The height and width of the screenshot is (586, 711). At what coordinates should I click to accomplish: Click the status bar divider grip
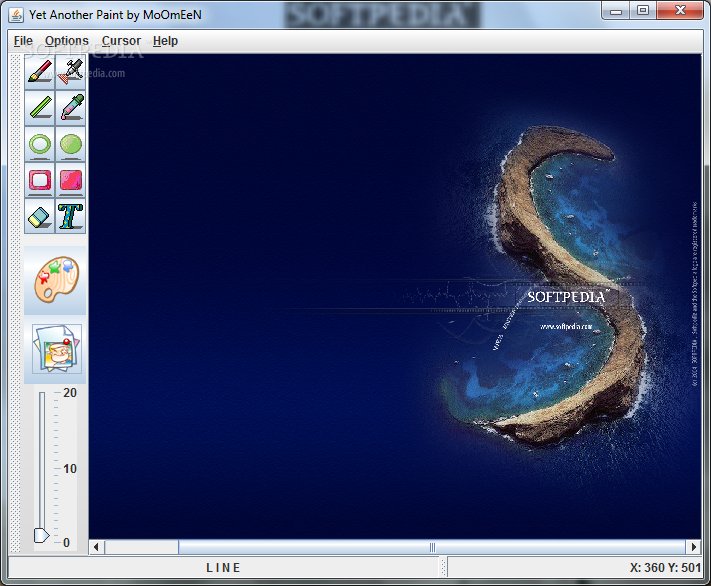coord(443,567)
